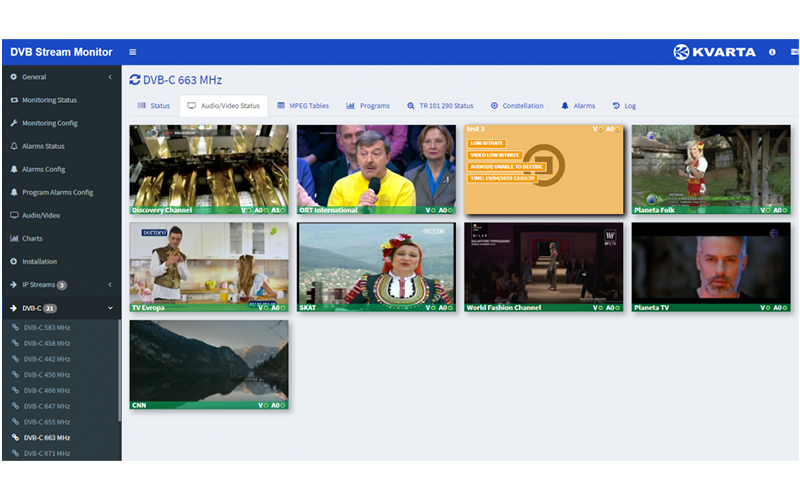Select DVB-C 442 MHz in the tree
This screenshot has width=800, height=500.
(x=47, y=359)
